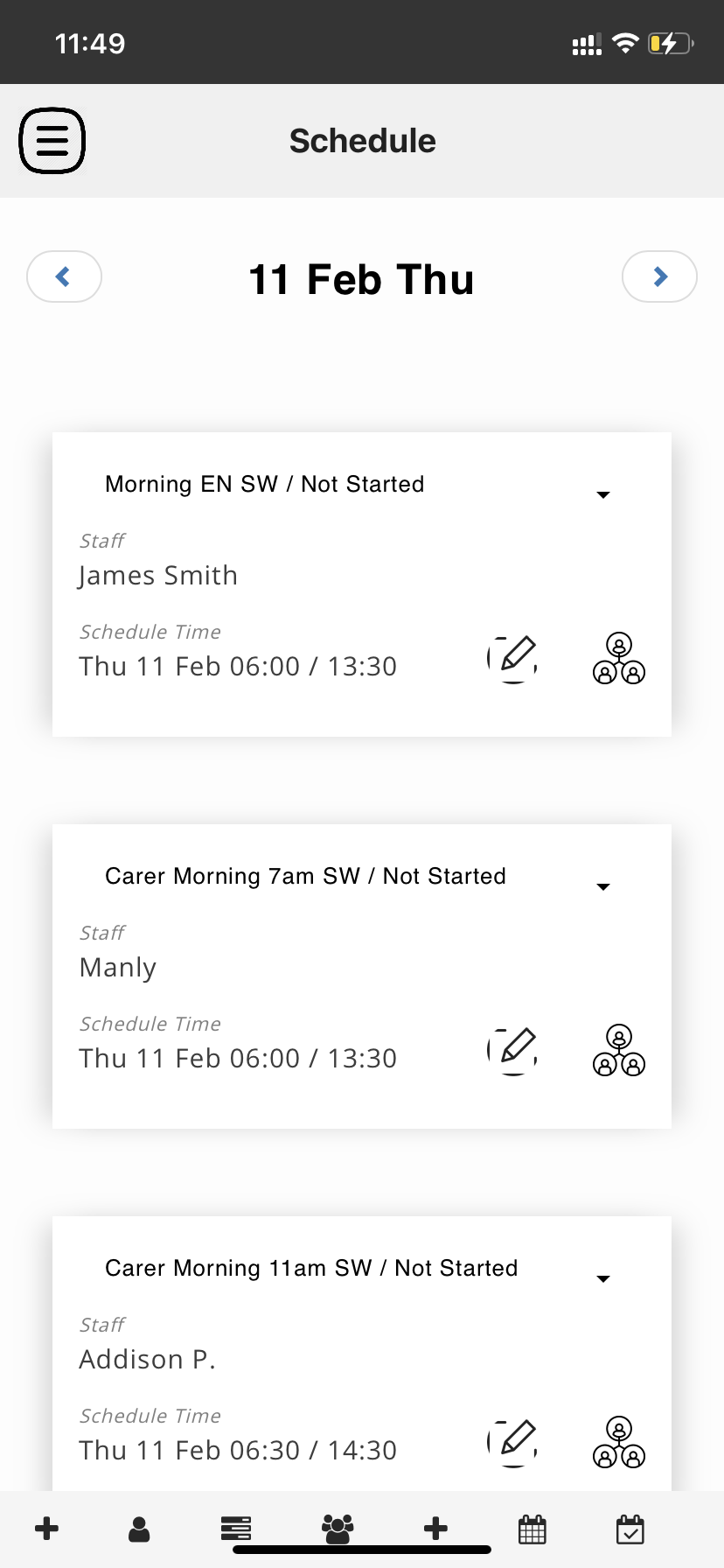Viewport: 724px width, 1568px height.
Task: Edit Addison P.'s shift with the pencil icon
Action: pyautogui.click(x=512, y=1443)
